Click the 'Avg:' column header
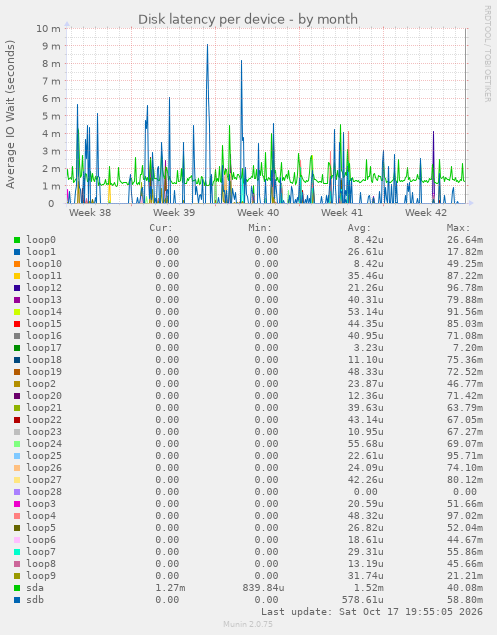 359,228
